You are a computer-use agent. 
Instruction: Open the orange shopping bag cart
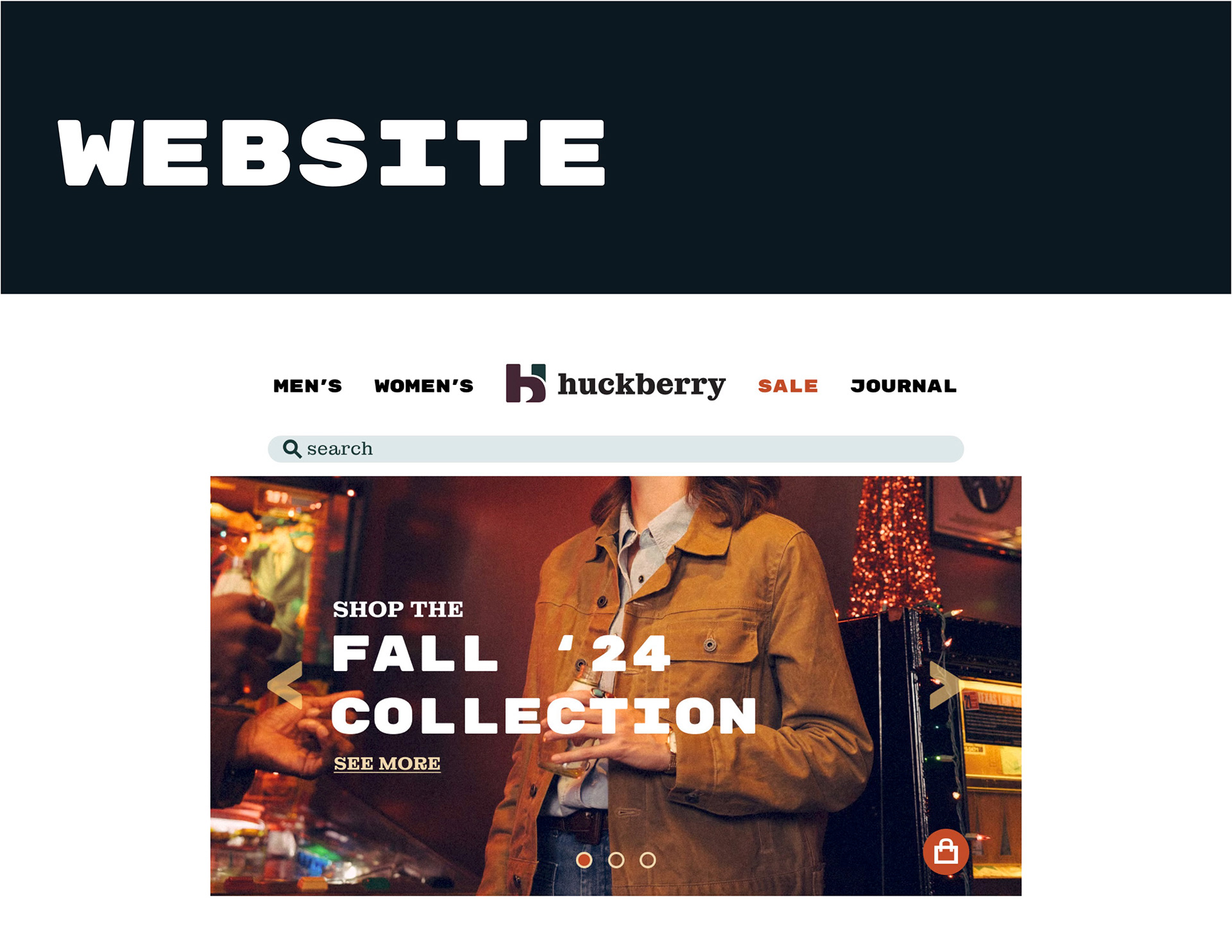pos(946,852)
